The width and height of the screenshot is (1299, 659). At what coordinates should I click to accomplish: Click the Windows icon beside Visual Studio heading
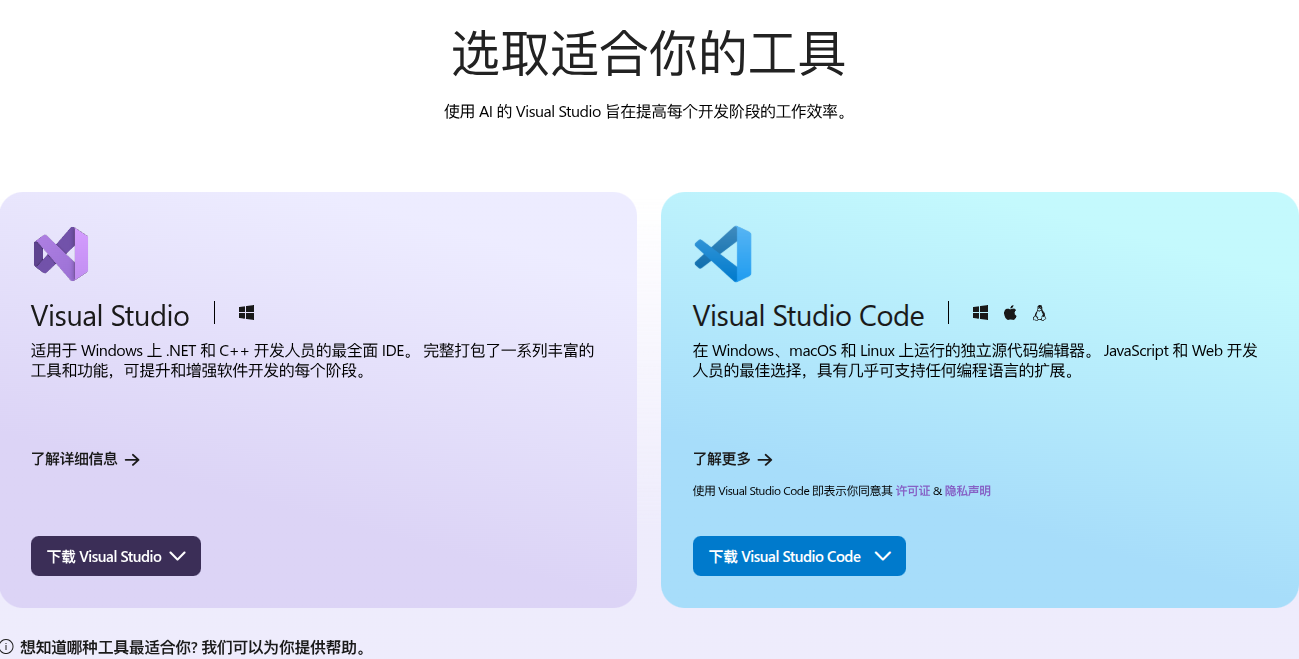246,313
